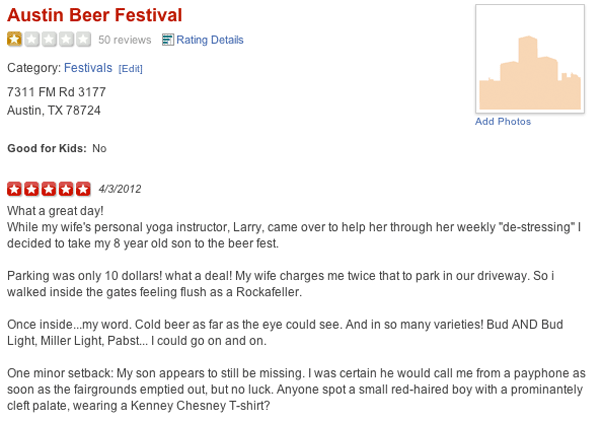Click the fifth red star of the review
The image size is (600, 421).
[83, 189]
